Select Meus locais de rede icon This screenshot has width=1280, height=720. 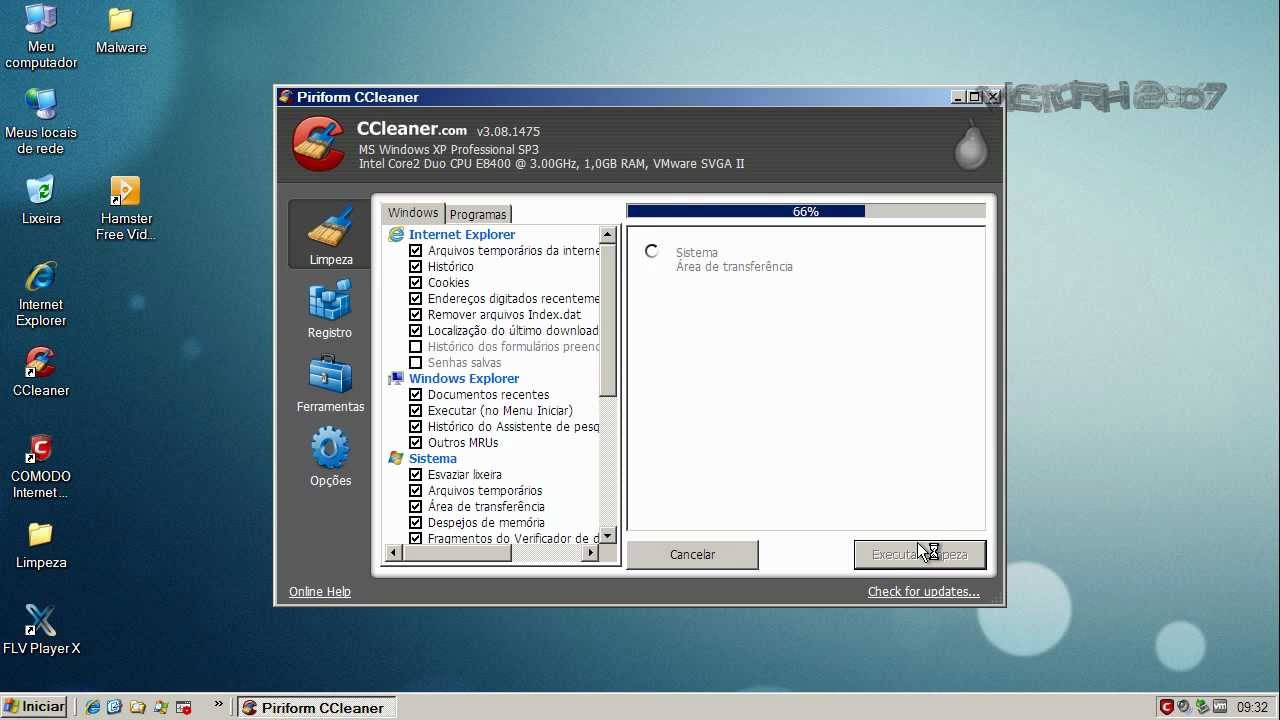(x=41, y=121)
